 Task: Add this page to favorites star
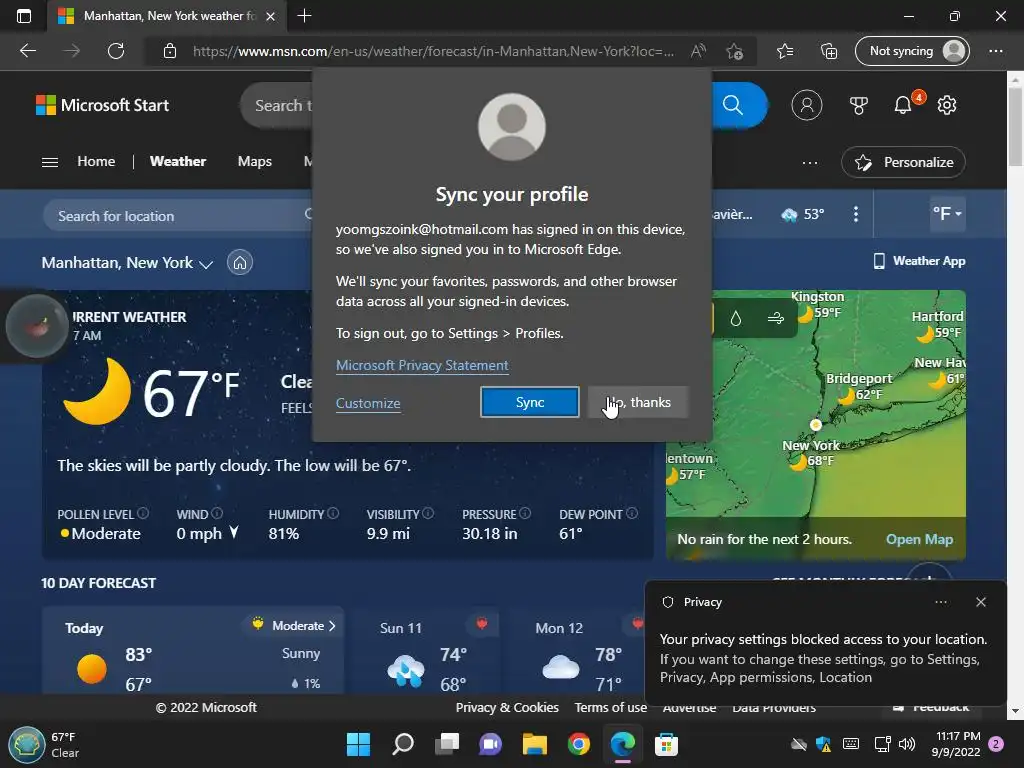(735, 51)
